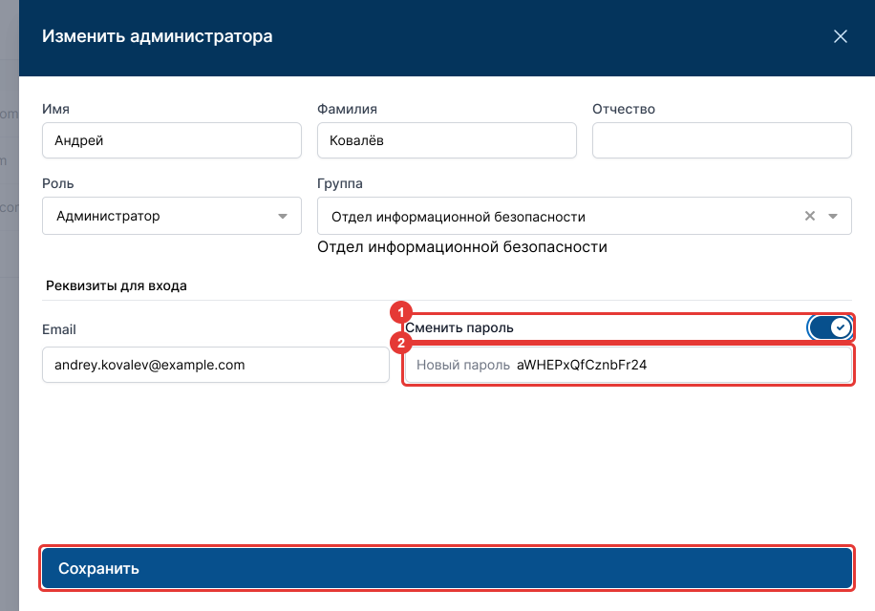Toggle the Сменить пароль switch
Image resolution: width=875 pixels, height=611 pixels.
coord(829,328)
